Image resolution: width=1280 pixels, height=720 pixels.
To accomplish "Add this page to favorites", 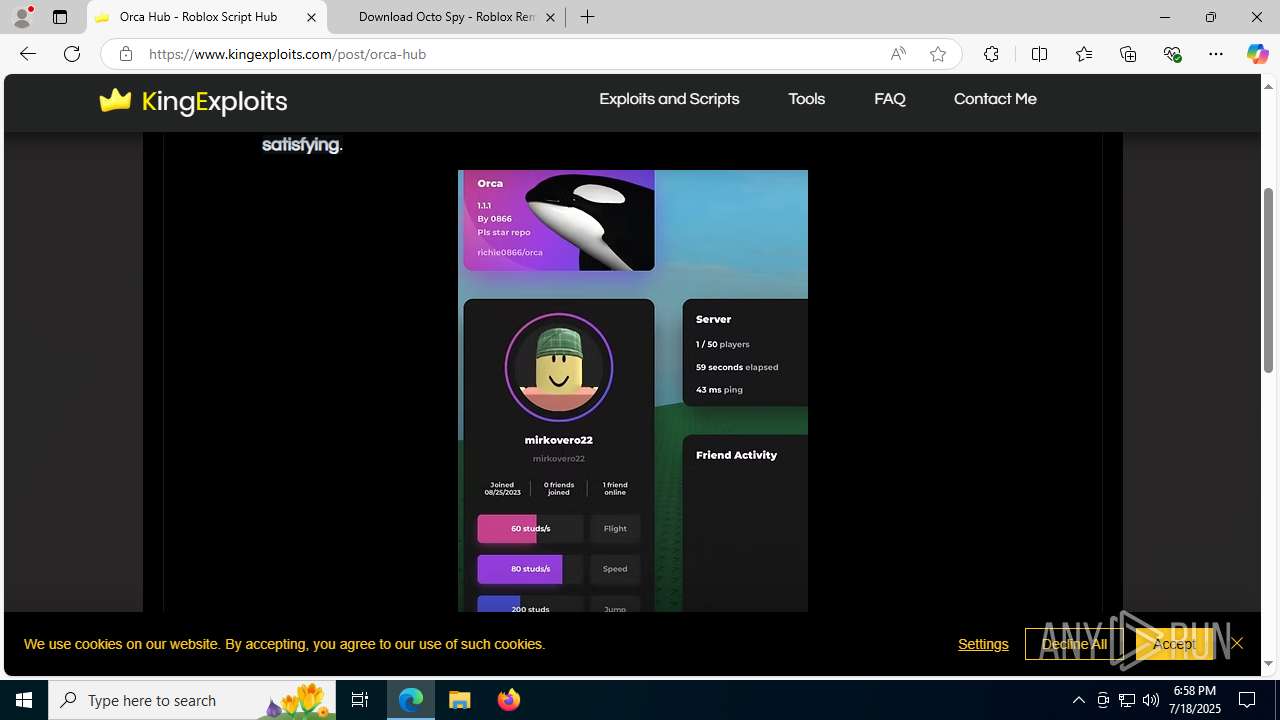I will tap(938, 54).
